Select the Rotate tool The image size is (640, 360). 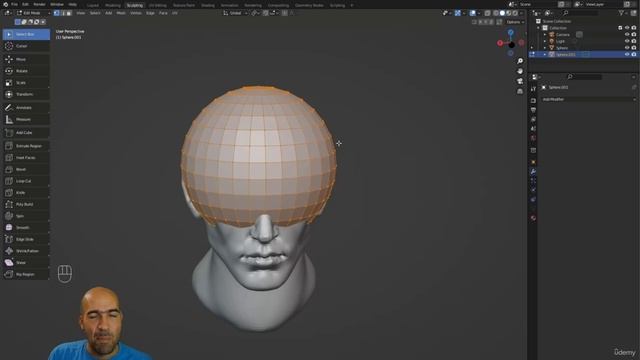coord(26,71)
